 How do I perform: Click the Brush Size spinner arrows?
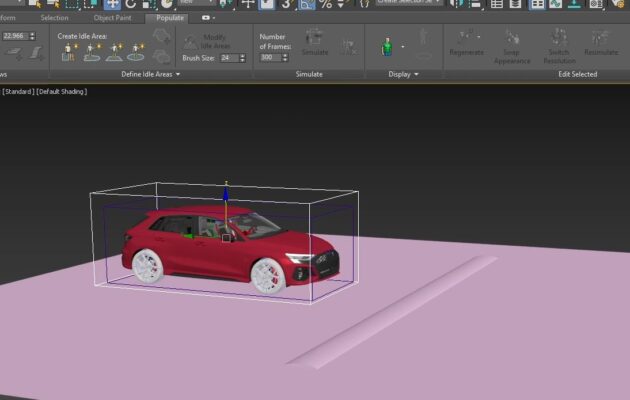click(x=242, y=58)
